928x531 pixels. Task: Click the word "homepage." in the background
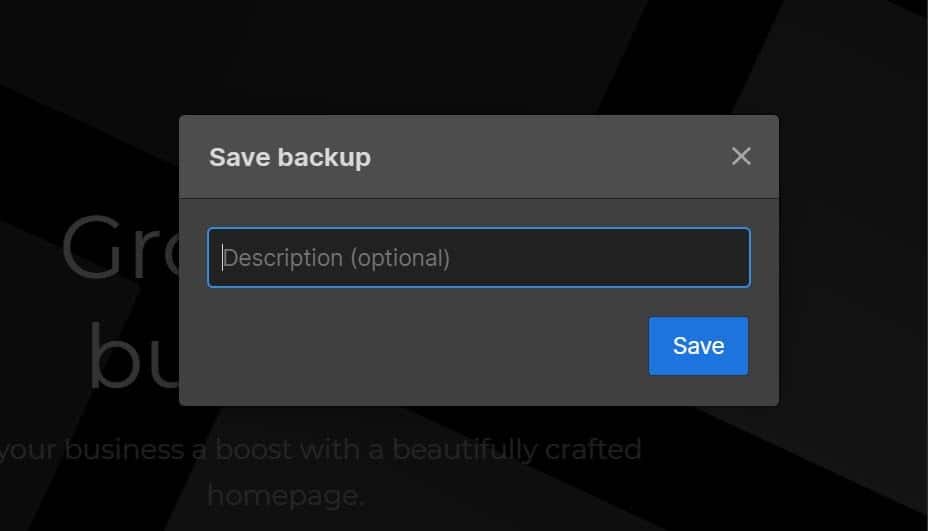285,493
